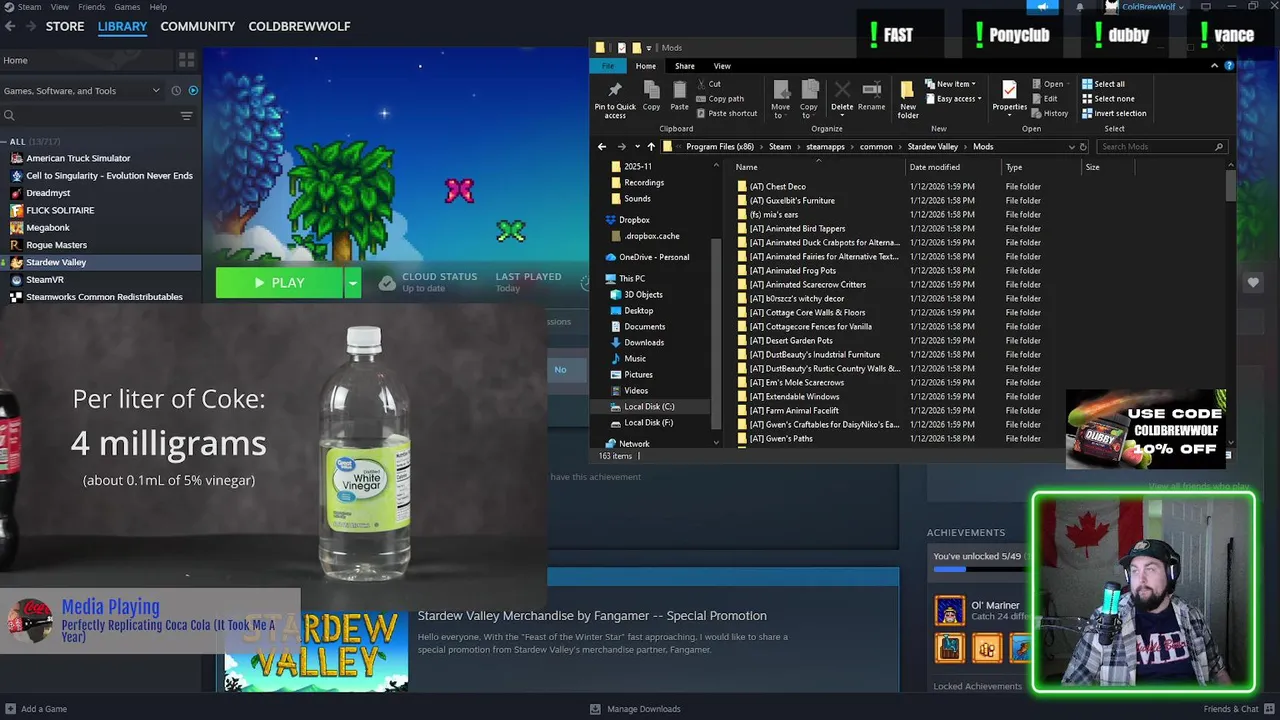This screenshot has width=1280, height=720.
Task: Open Manage Downloads in Steam footer
Action: click(x=635, y=709)
